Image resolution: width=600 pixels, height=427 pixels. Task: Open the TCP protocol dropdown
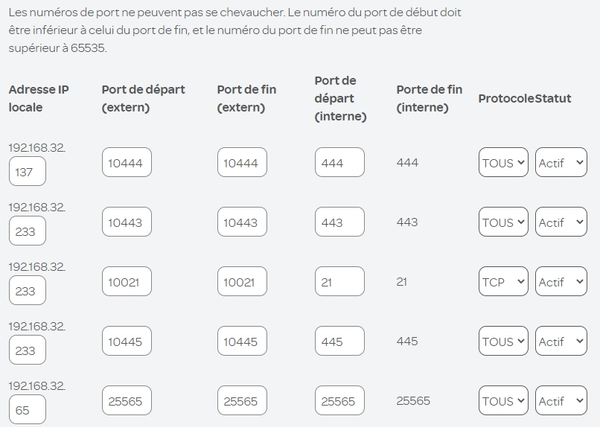click(x=503, y=282)
